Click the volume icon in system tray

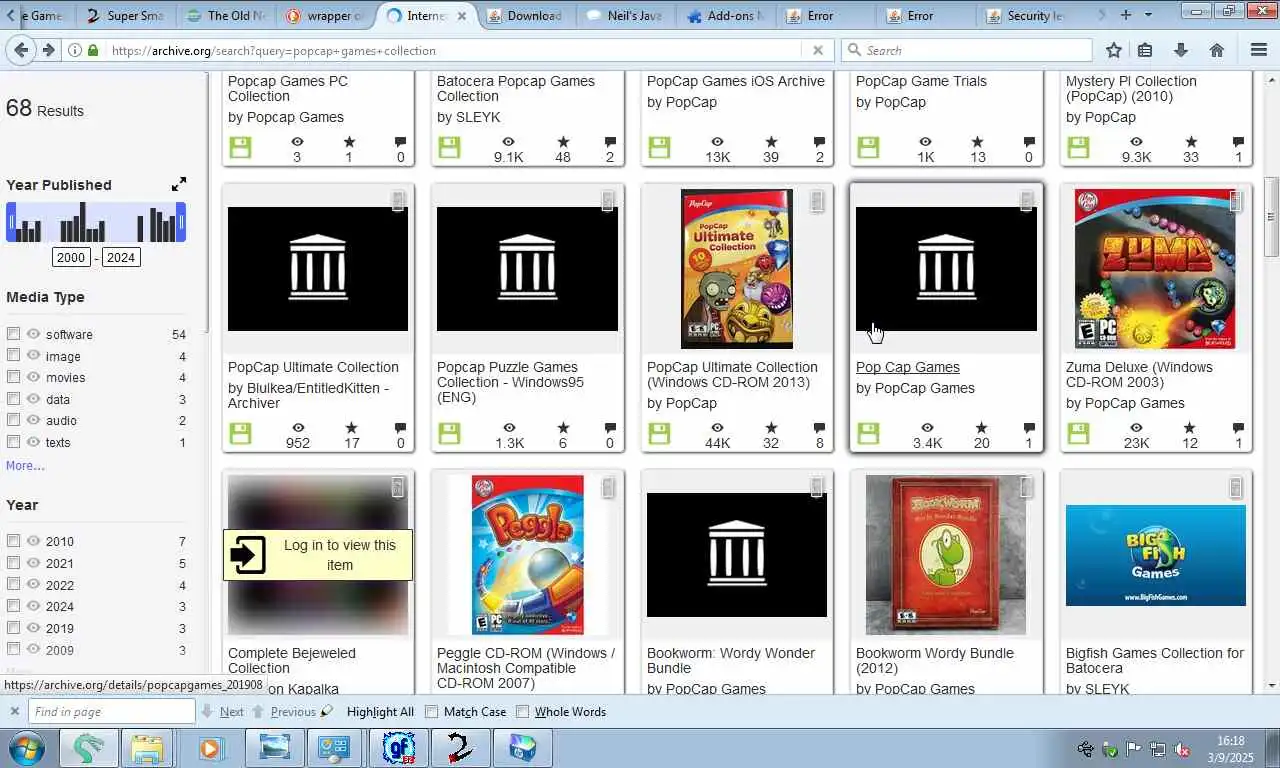tap(1181, 749)
